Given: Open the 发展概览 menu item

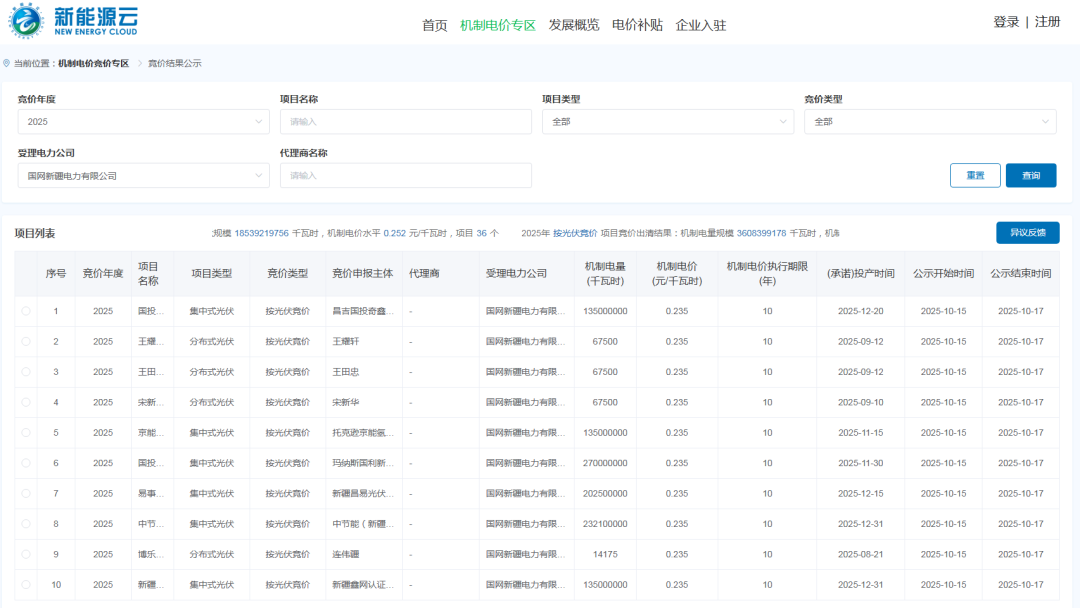Looking at the screenshot, I should coord(573,25).
